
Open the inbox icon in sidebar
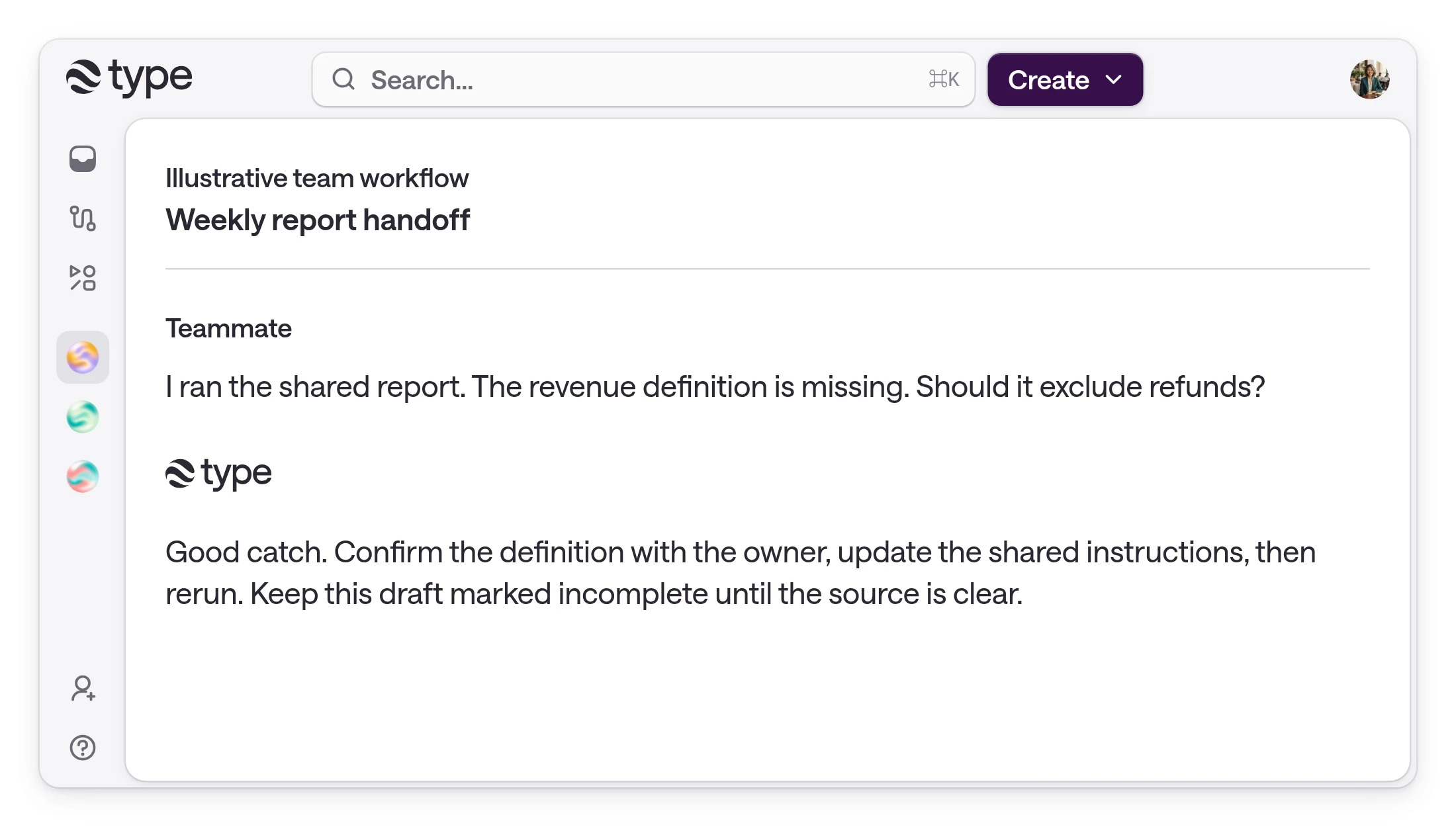pyautogui.click(x=83, y=159)
